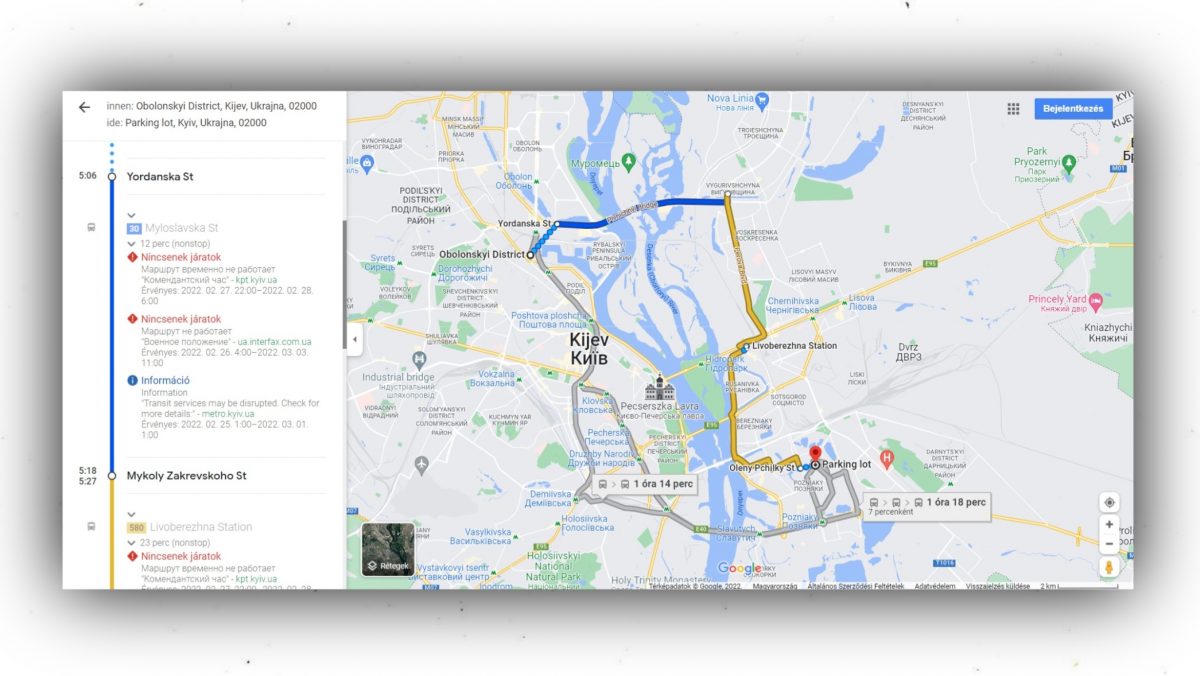The image size is (1200, 676).
Task: Zoom out with the minus icon
Action: 1109,544
